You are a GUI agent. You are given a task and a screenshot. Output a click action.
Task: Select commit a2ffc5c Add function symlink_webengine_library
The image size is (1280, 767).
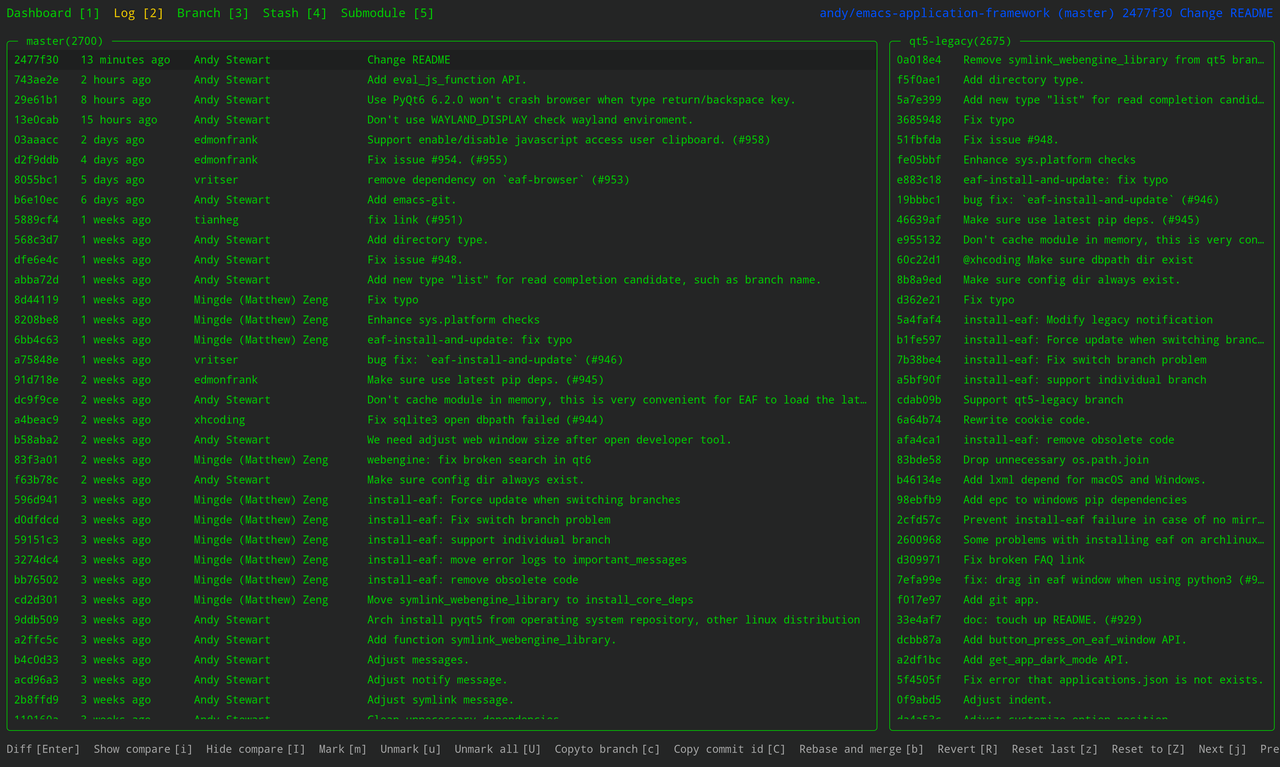[442, 640]
